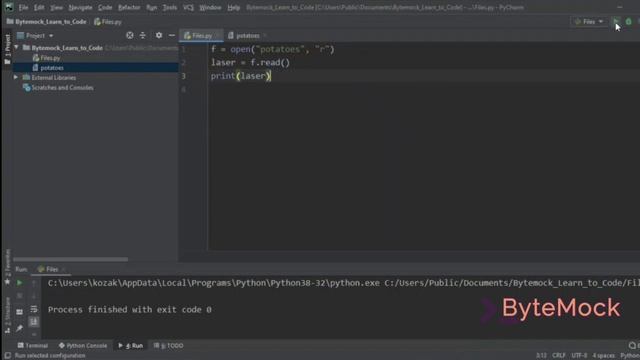Select Scratches and Consoles in project tree
The width and height of the screenshot is (640, 360).
[x=62, y=87]
